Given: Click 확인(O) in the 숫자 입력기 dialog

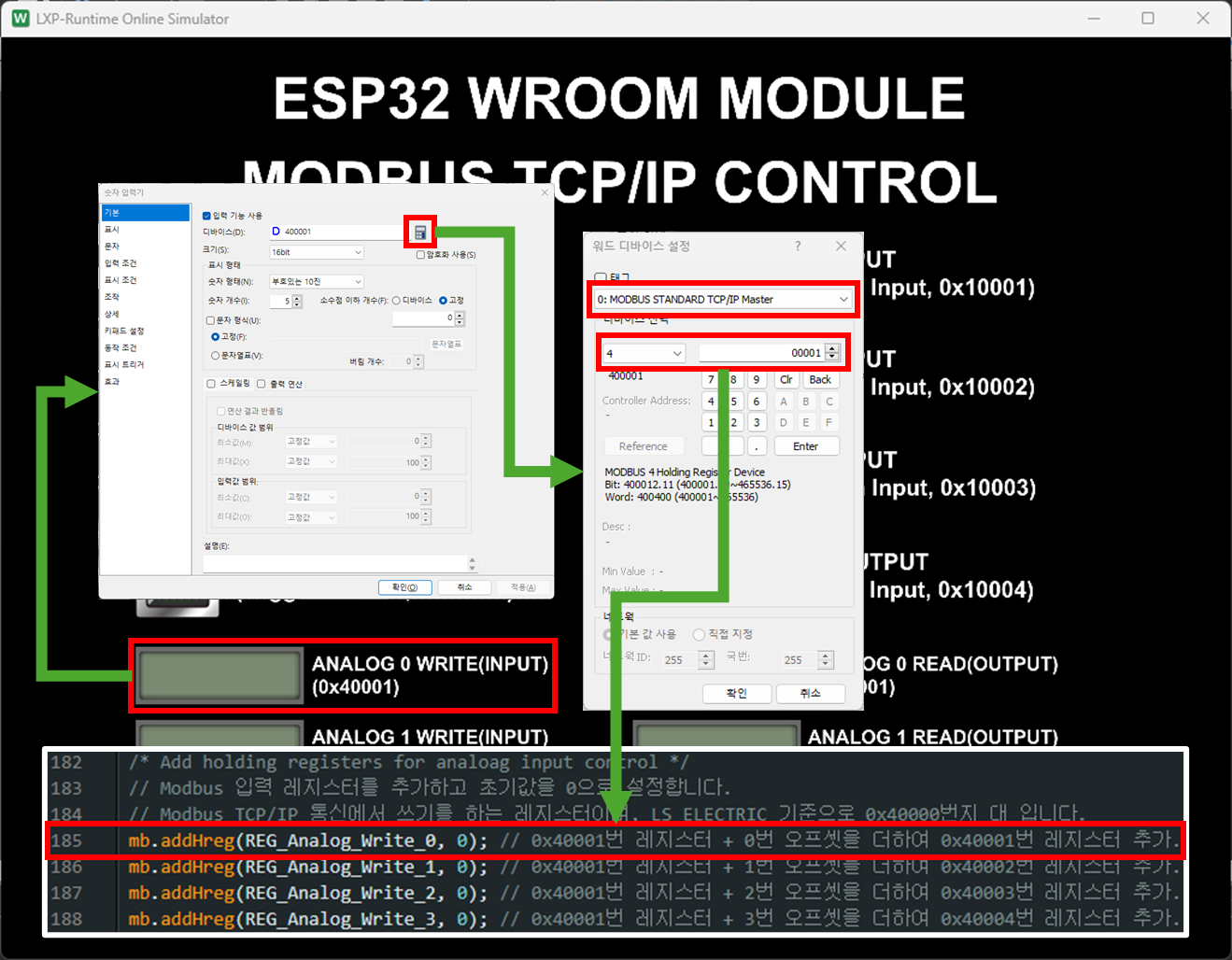Looking at the screenshot, I should point(405,587).
